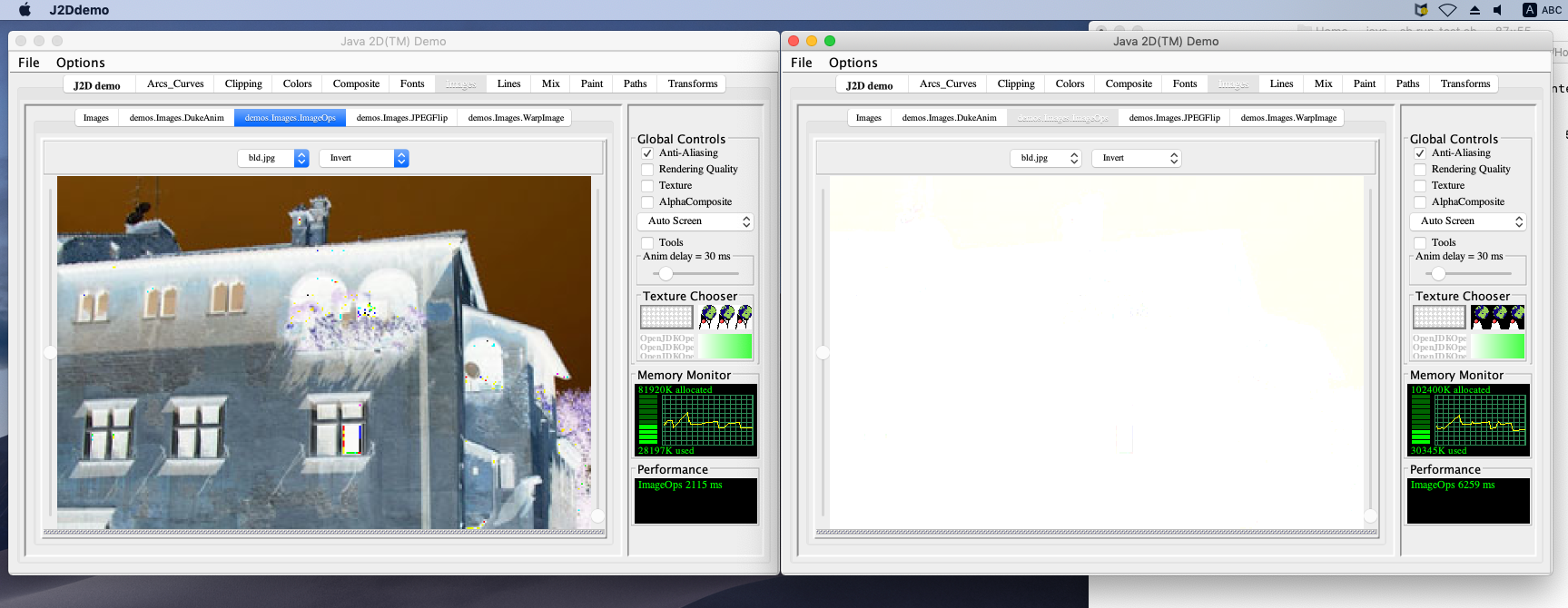Open the Auto Screen dropdown in left window
Screen dimensions: 1568x608
(695, 221)
